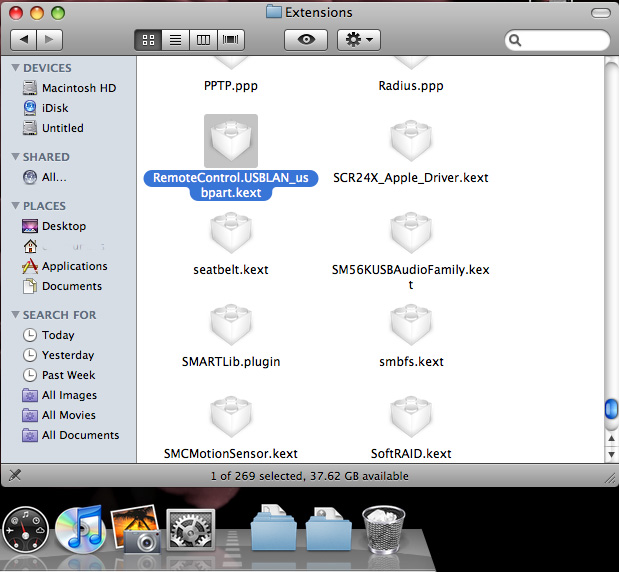Open Applications in the sidebar
The width and height of the screenshot is (619, 572).
pos(65,266)
